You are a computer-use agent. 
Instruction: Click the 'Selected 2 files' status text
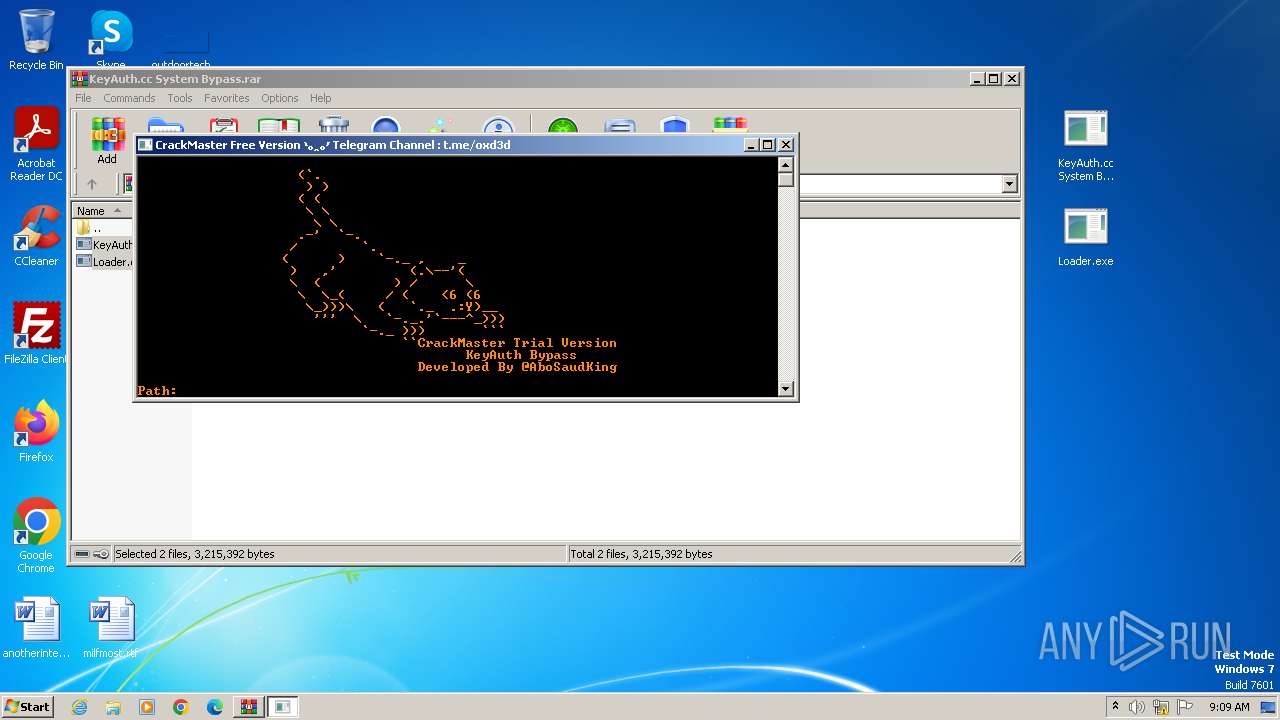(194, 554)
